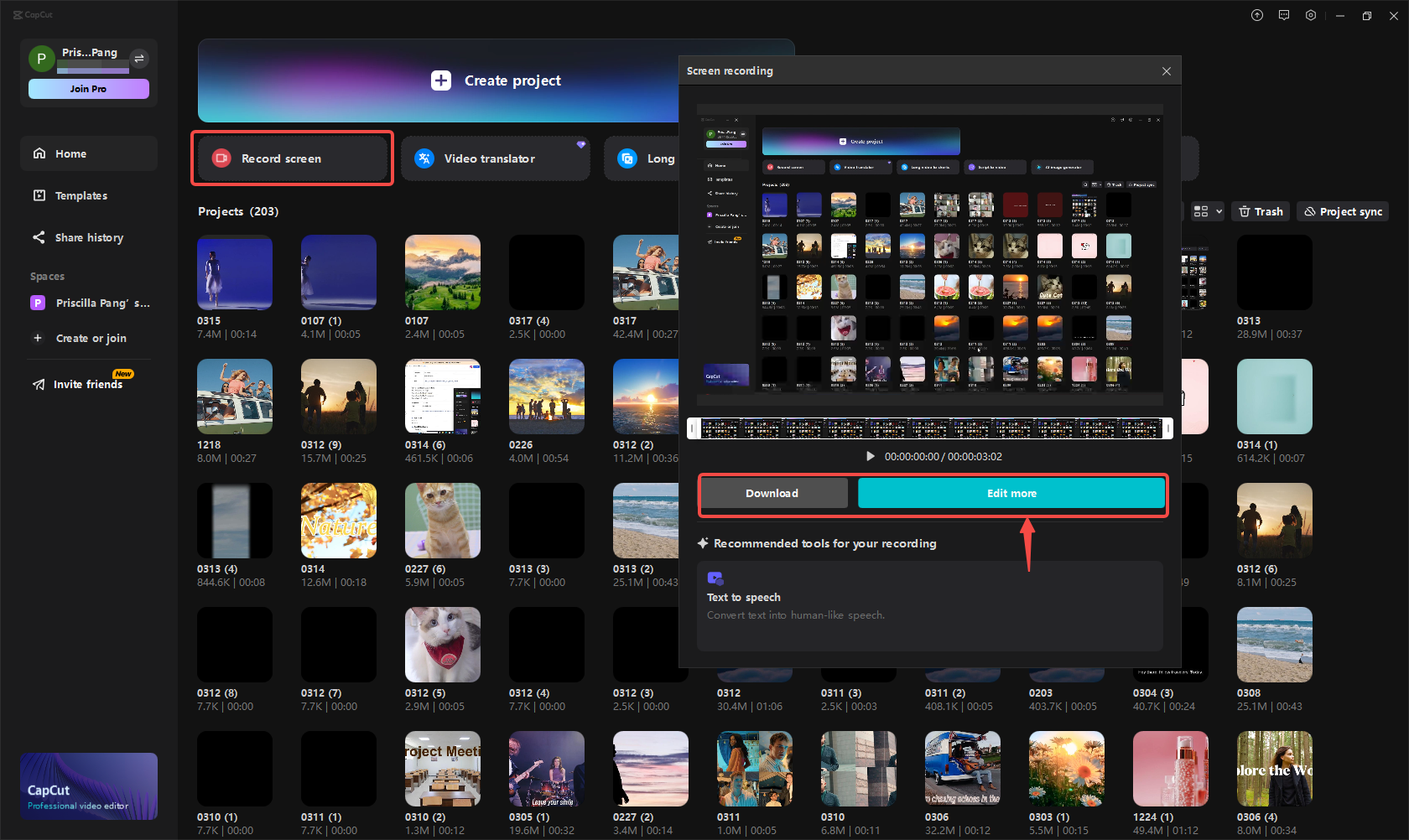This screenshot has width=1409, height=840.
Task: Click the Long video tool icon
Action: 627,158
